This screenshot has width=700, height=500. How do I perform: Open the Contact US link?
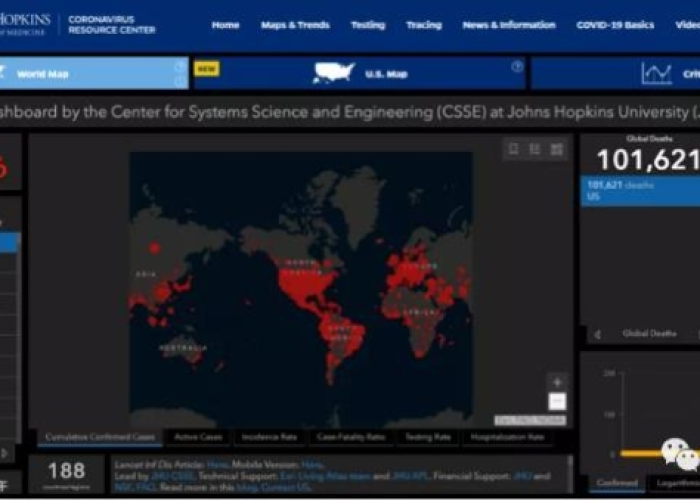[x=286, y=487]
